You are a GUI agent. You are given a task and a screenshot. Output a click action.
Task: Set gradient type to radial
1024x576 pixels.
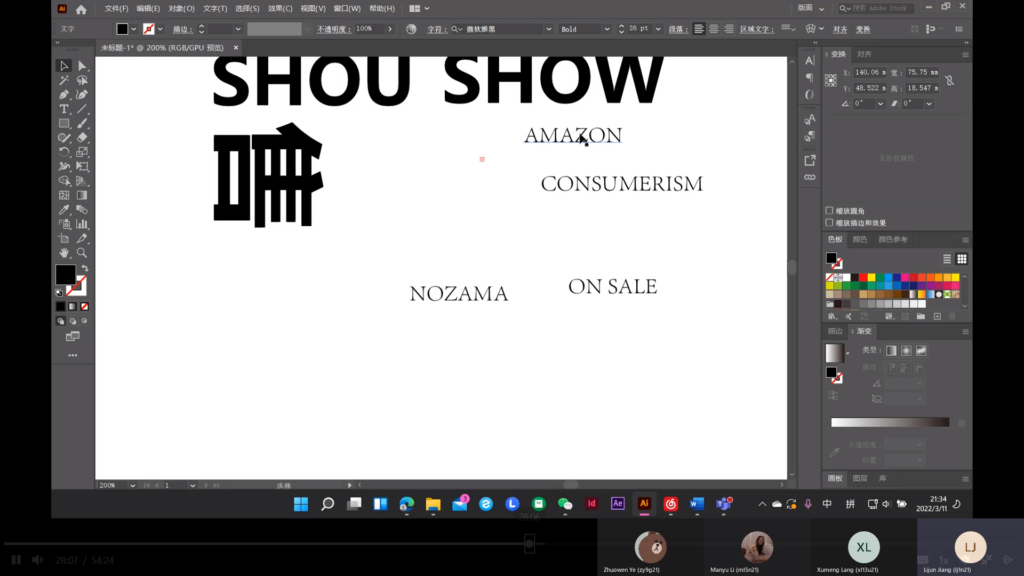point(906,351)
